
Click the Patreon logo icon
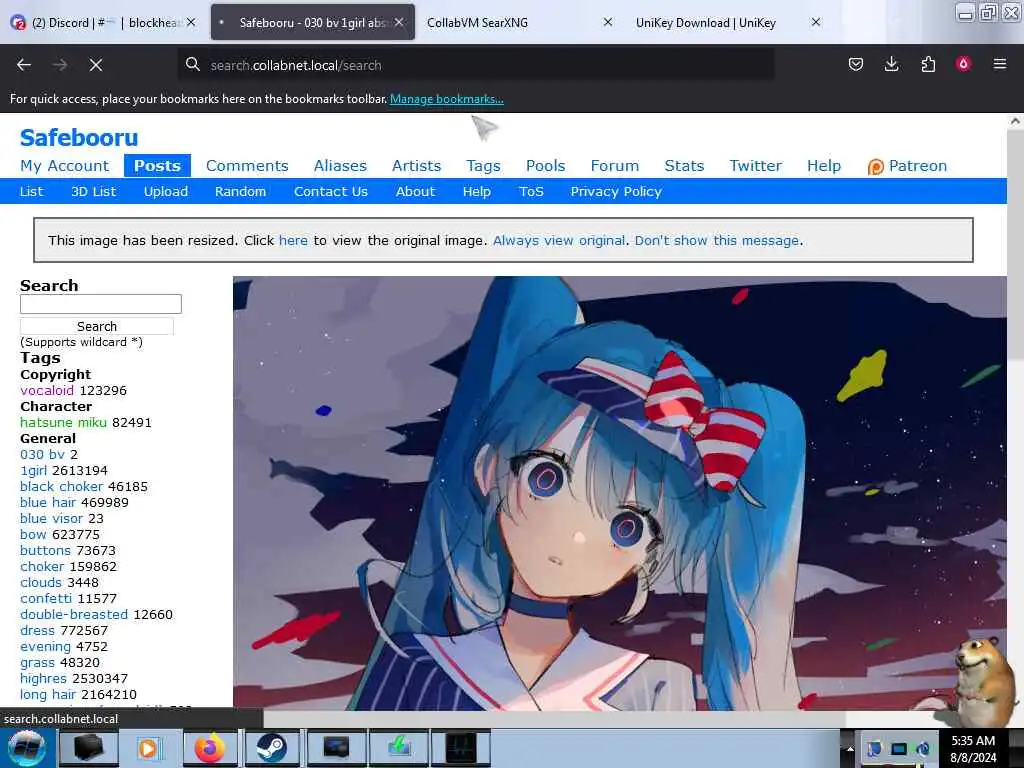(875, 167)
